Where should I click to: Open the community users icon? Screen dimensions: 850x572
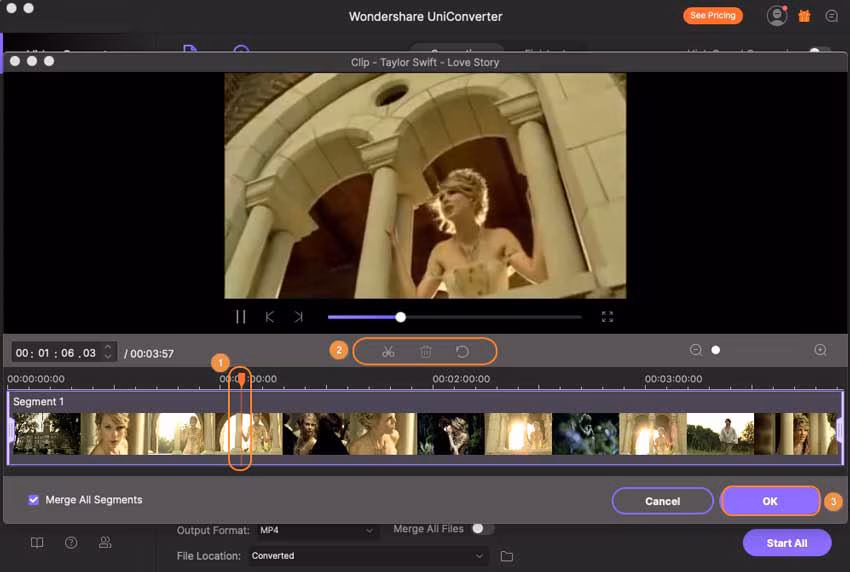coord(105,543)
